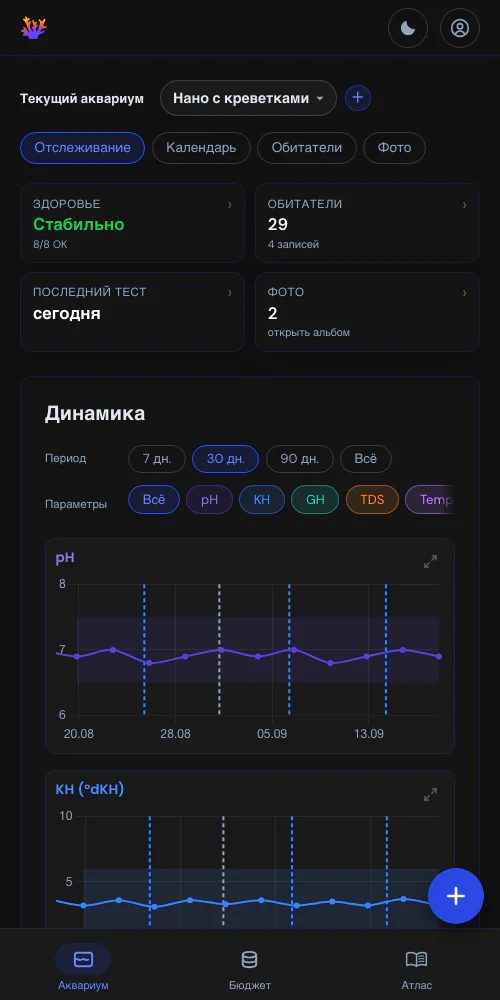Add new aquarium plus button next to dropdown

(x=358, y=98)
